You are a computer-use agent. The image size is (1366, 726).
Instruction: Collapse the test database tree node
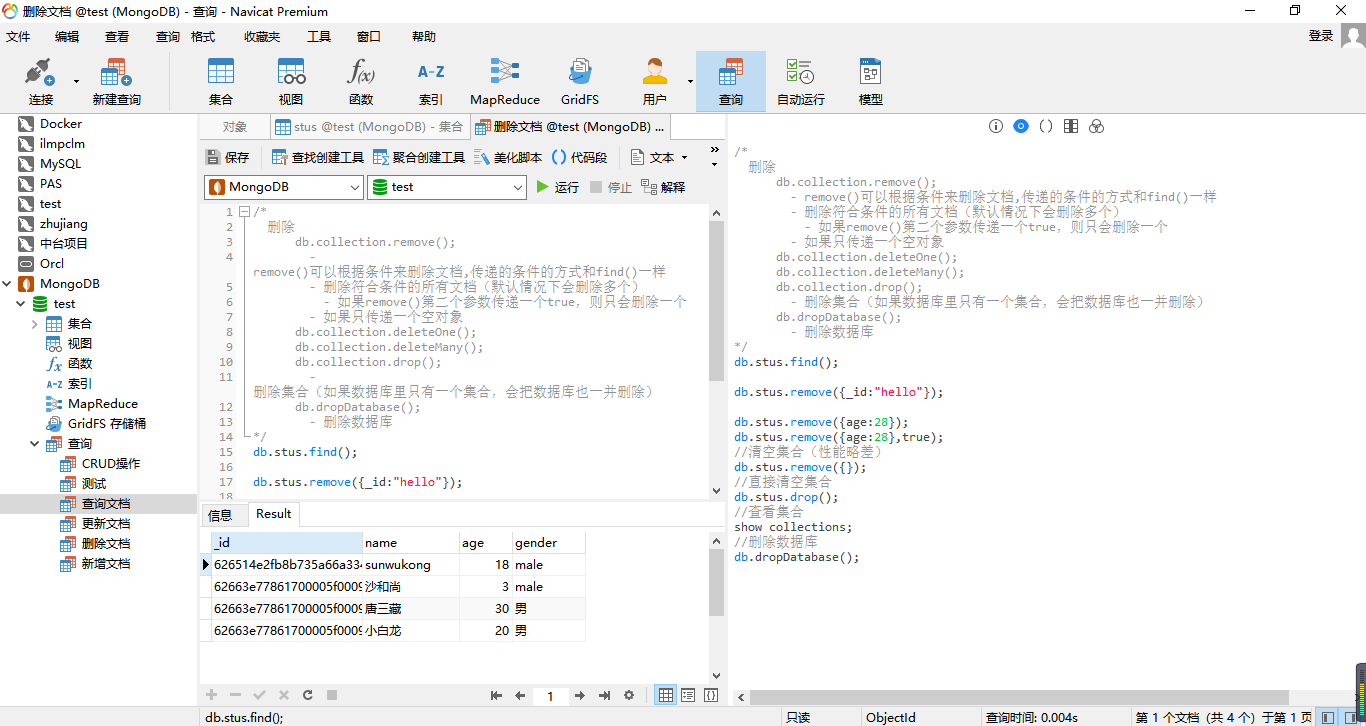pos(20,304)
